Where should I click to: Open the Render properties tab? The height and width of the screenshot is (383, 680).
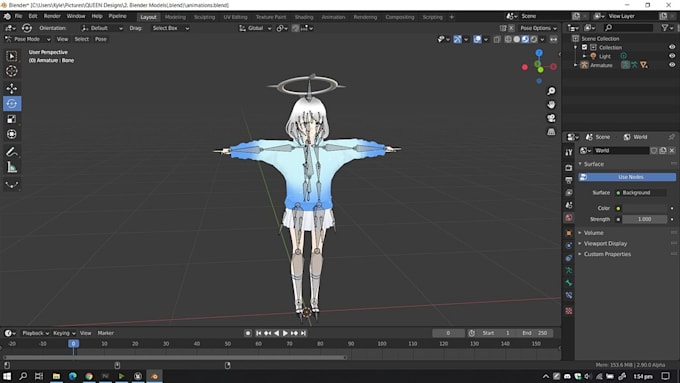tap(569, 167)
